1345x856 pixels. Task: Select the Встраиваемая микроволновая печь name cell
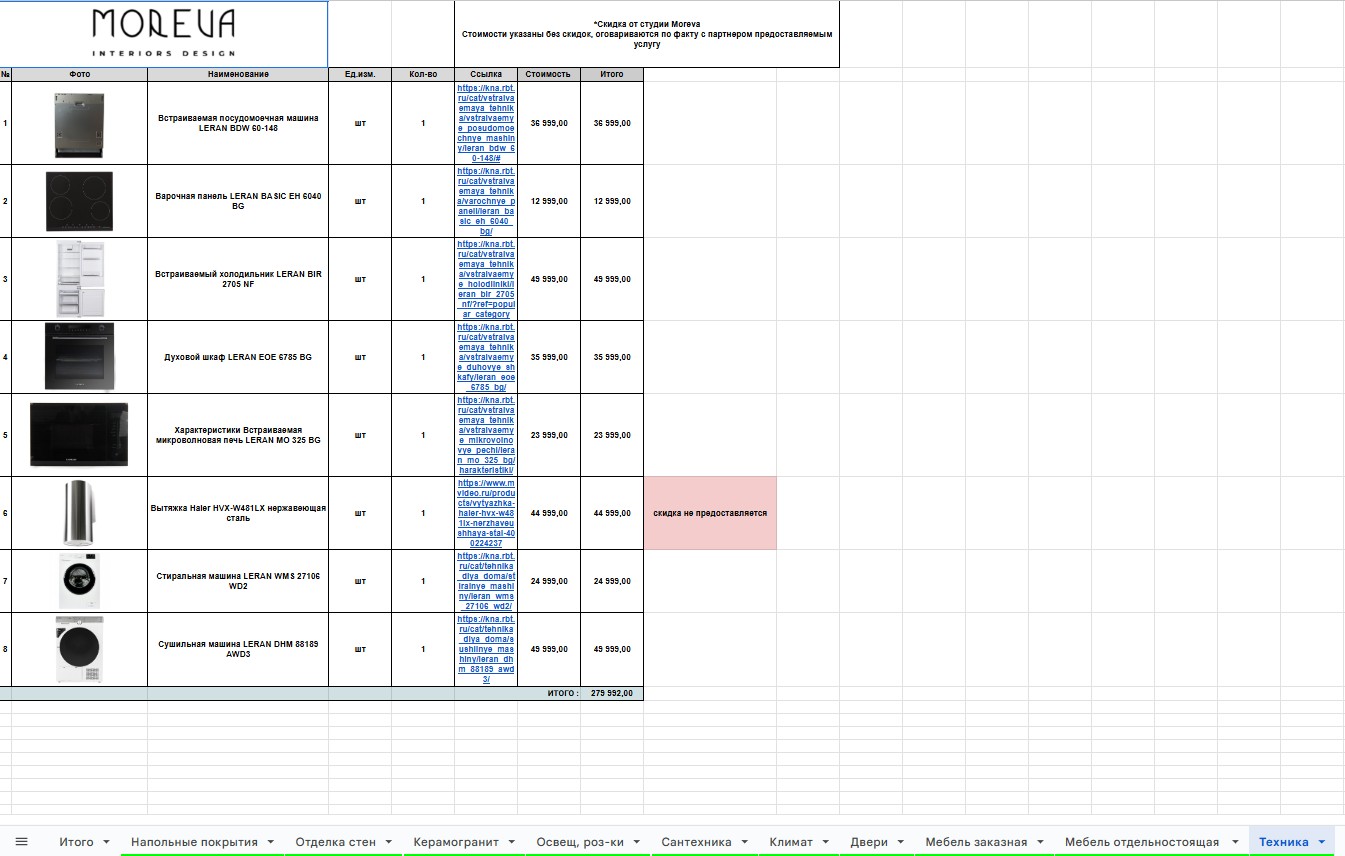[238, 435]
